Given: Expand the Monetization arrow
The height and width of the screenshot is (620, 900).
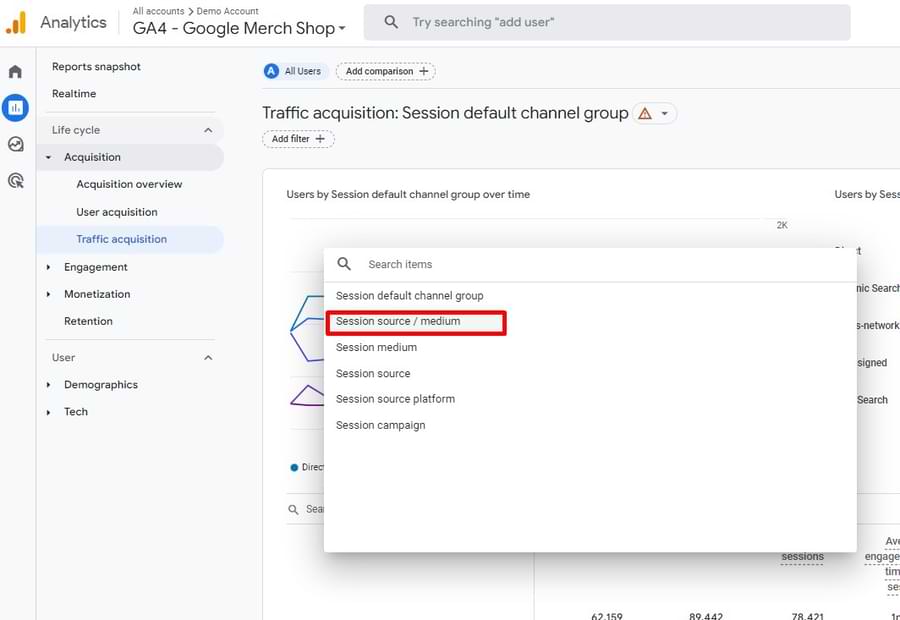Looking at the screenshot, I should pyautogui.click(x=49, y=294).
